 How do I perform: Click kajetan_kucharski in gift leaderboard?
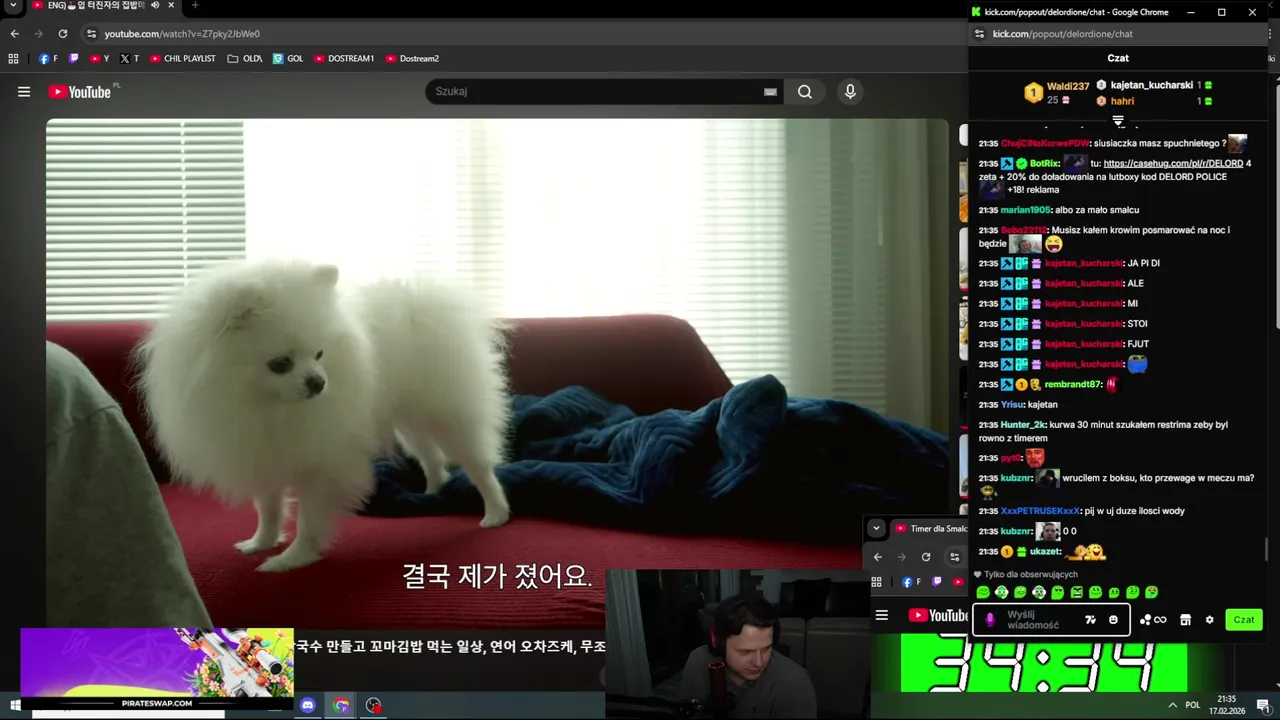point(1151,86)
